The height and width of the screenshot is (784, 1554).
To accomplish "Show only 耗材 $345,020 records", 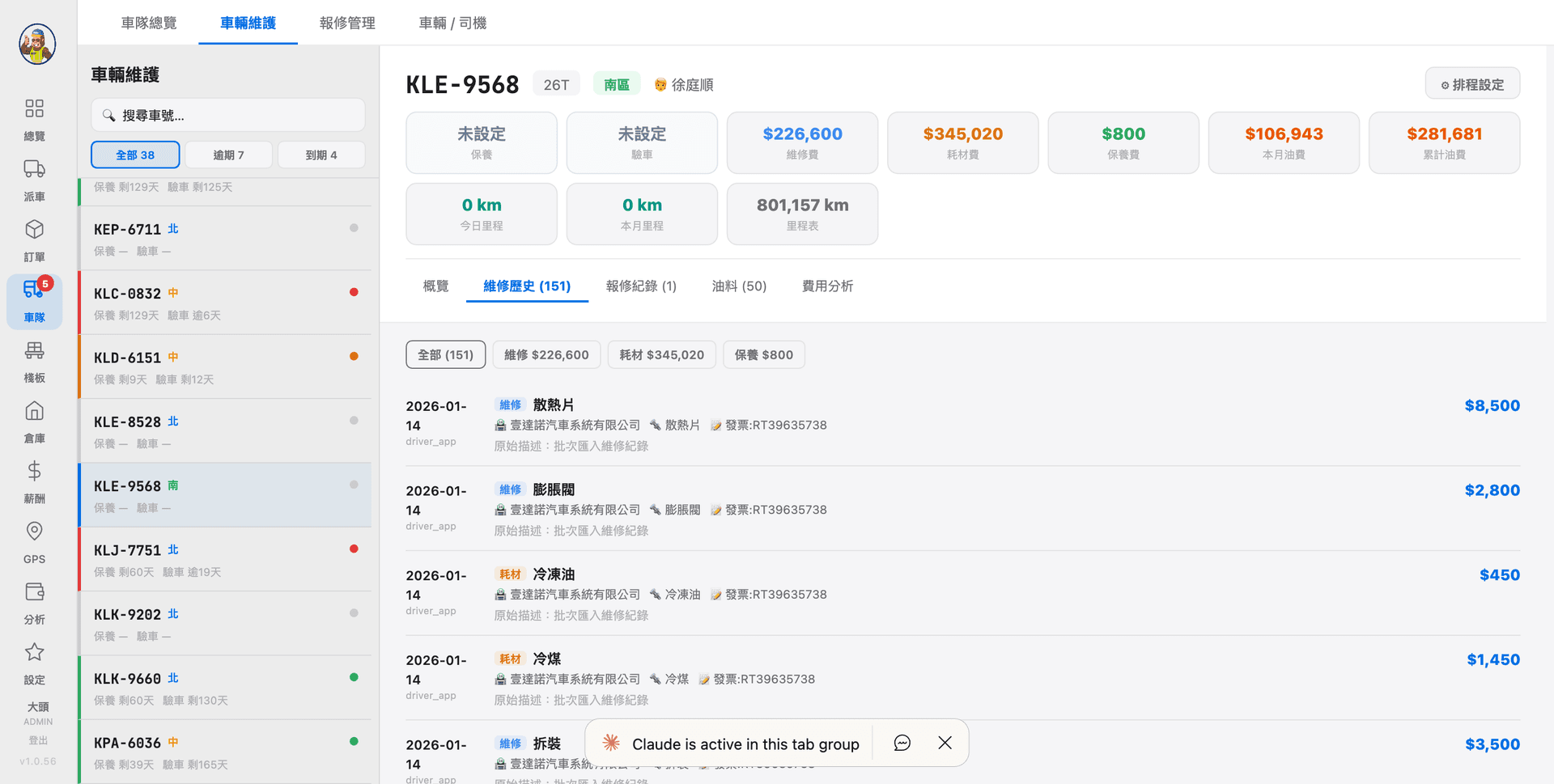I will click(661, 354).
